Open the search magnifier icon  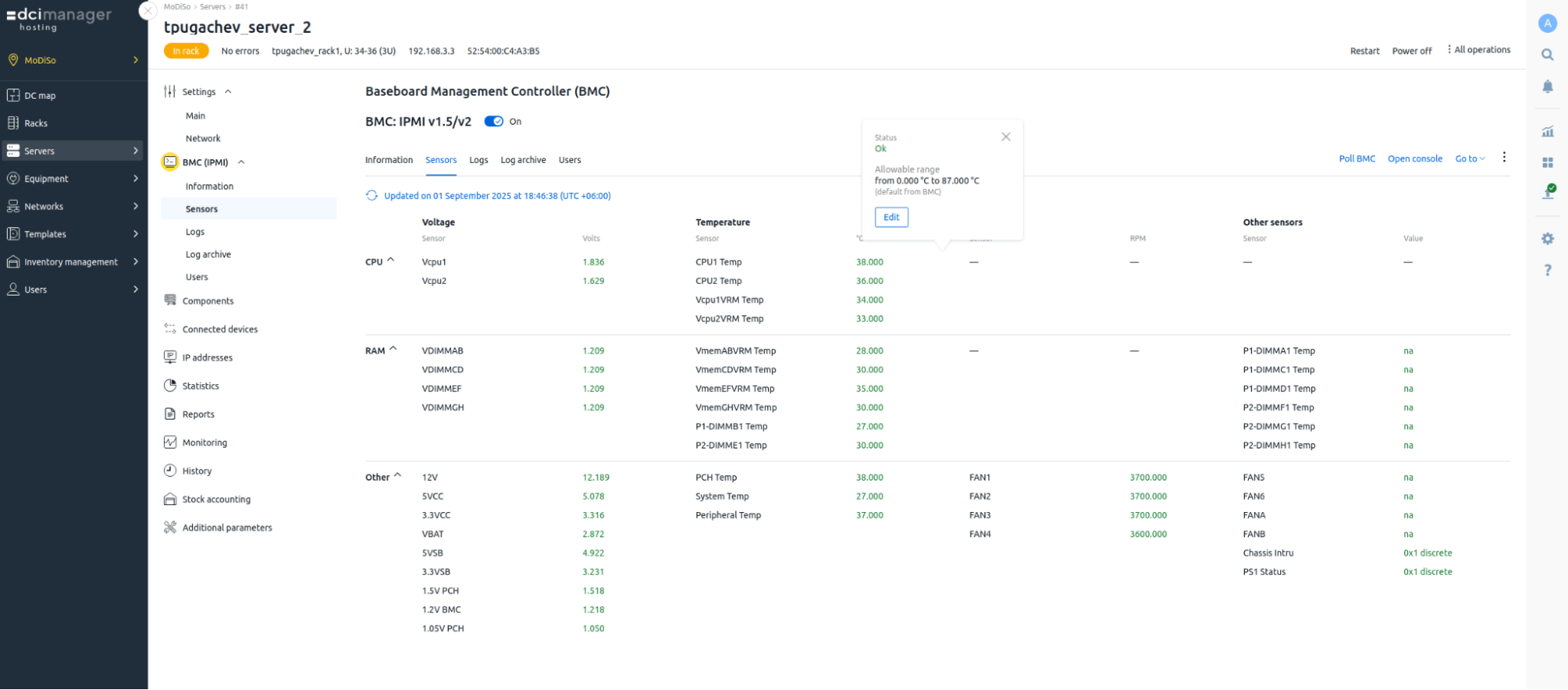[1547, 55]
